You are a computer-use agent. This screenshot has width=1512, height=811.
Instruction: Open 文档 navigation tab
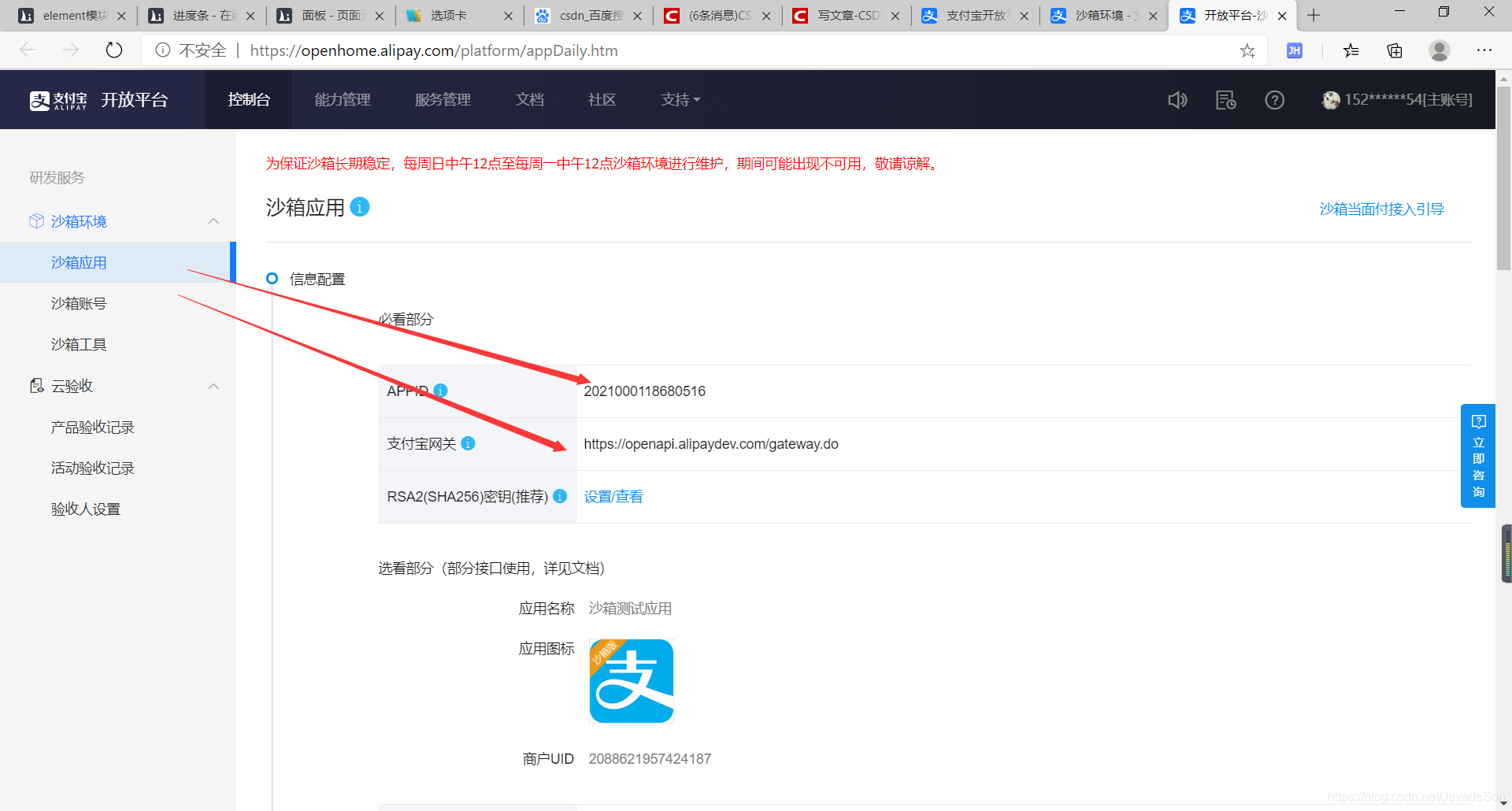click(x=530, y=100)
